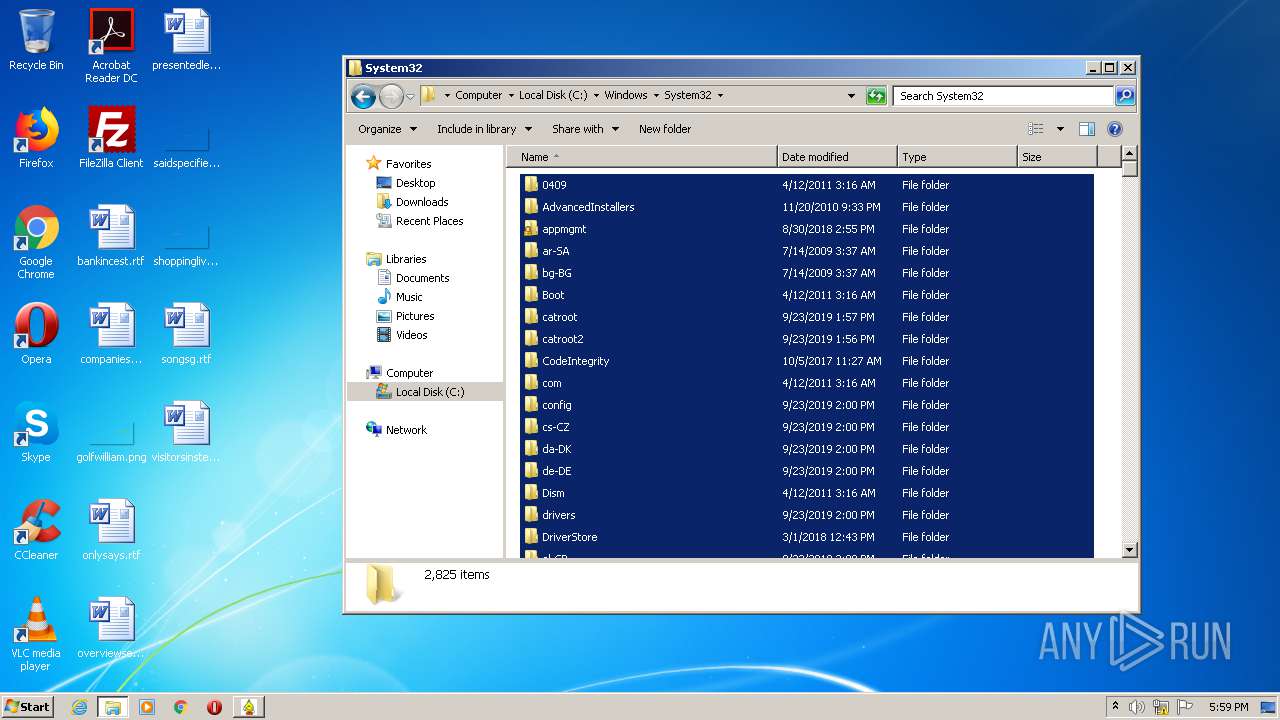The height and width of the screenshot is (720, 1280).
Task: Select FileZilla Client desktop icon
Action: click(111, 138)
